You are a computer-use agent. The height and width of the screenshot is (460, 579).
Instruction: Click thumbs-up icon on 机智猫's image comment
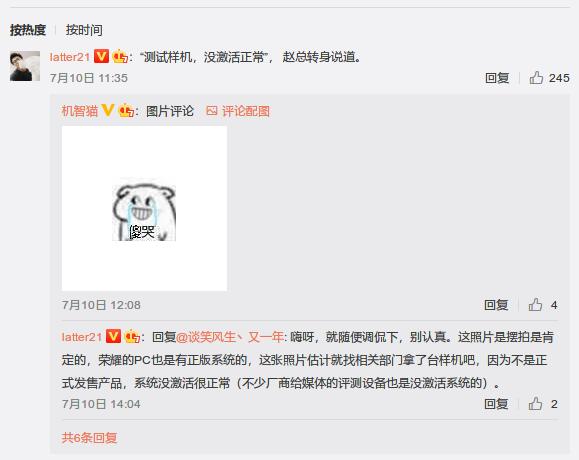535,305
